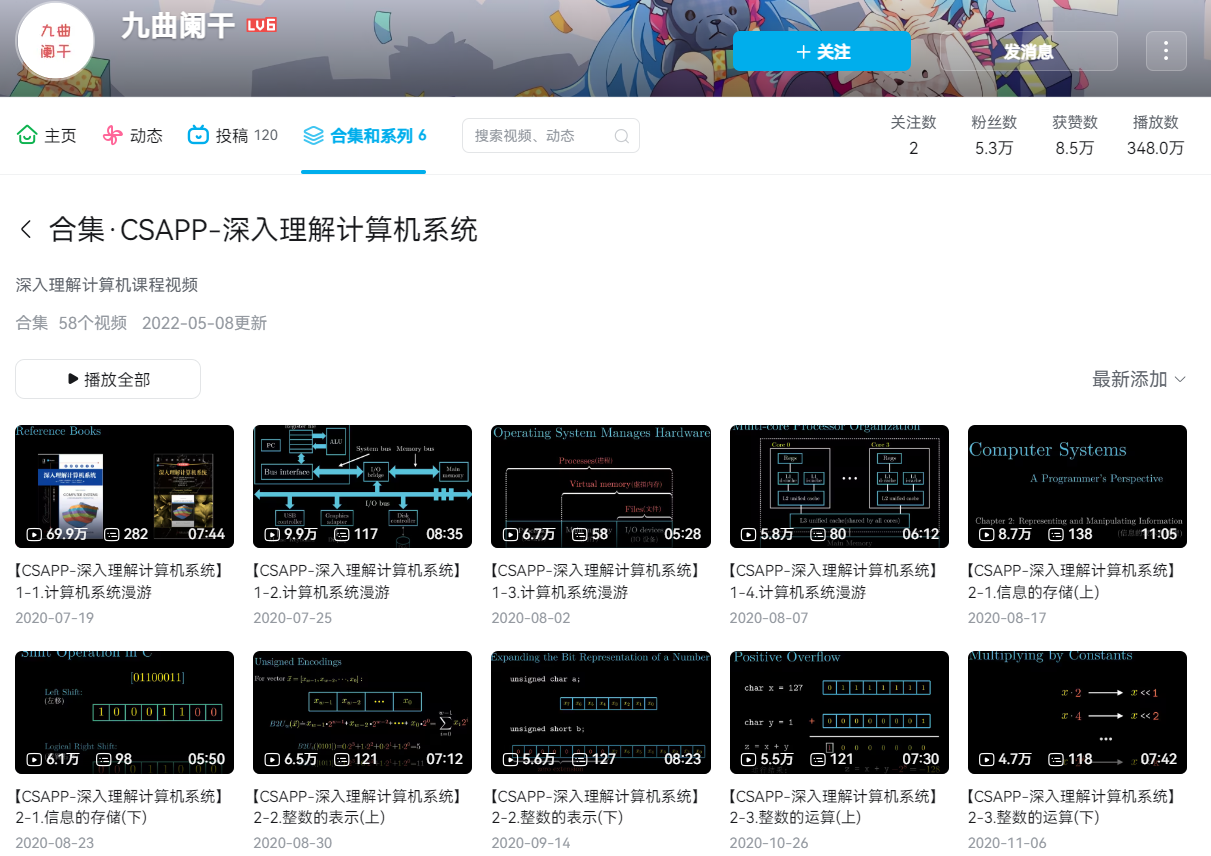Image resolution: width=1211 pixels, height=856 pixels.
Task: Focus the 搜索视频、动态 search field
Action: (x=551, y=136)
